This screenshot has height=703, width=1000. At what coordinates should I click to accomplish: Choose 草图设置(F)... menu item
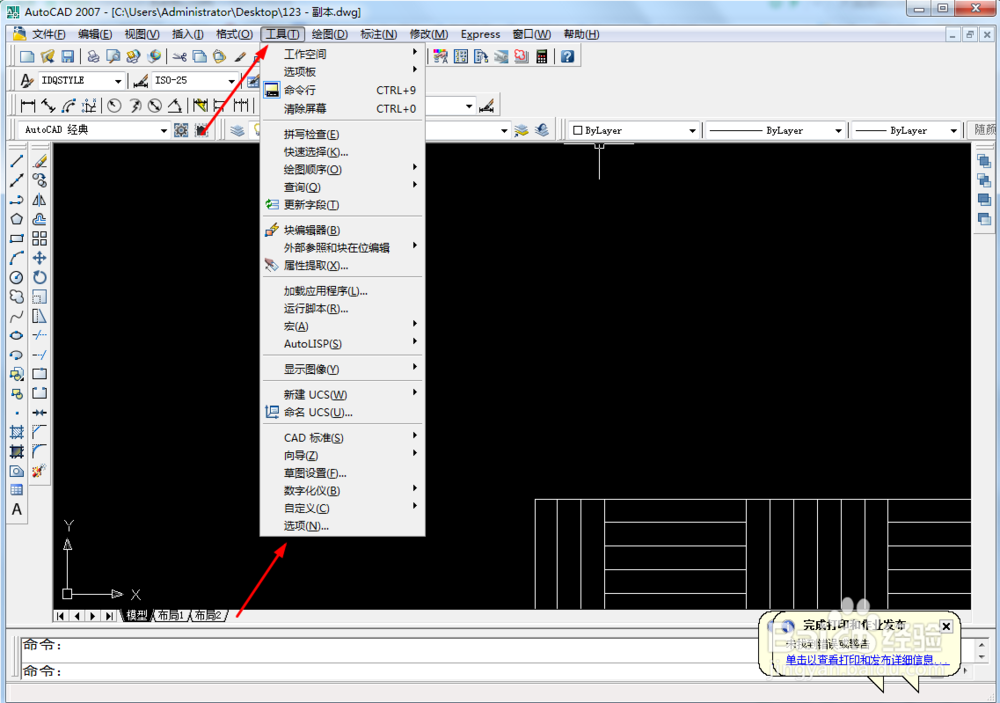tap(342, 473)
